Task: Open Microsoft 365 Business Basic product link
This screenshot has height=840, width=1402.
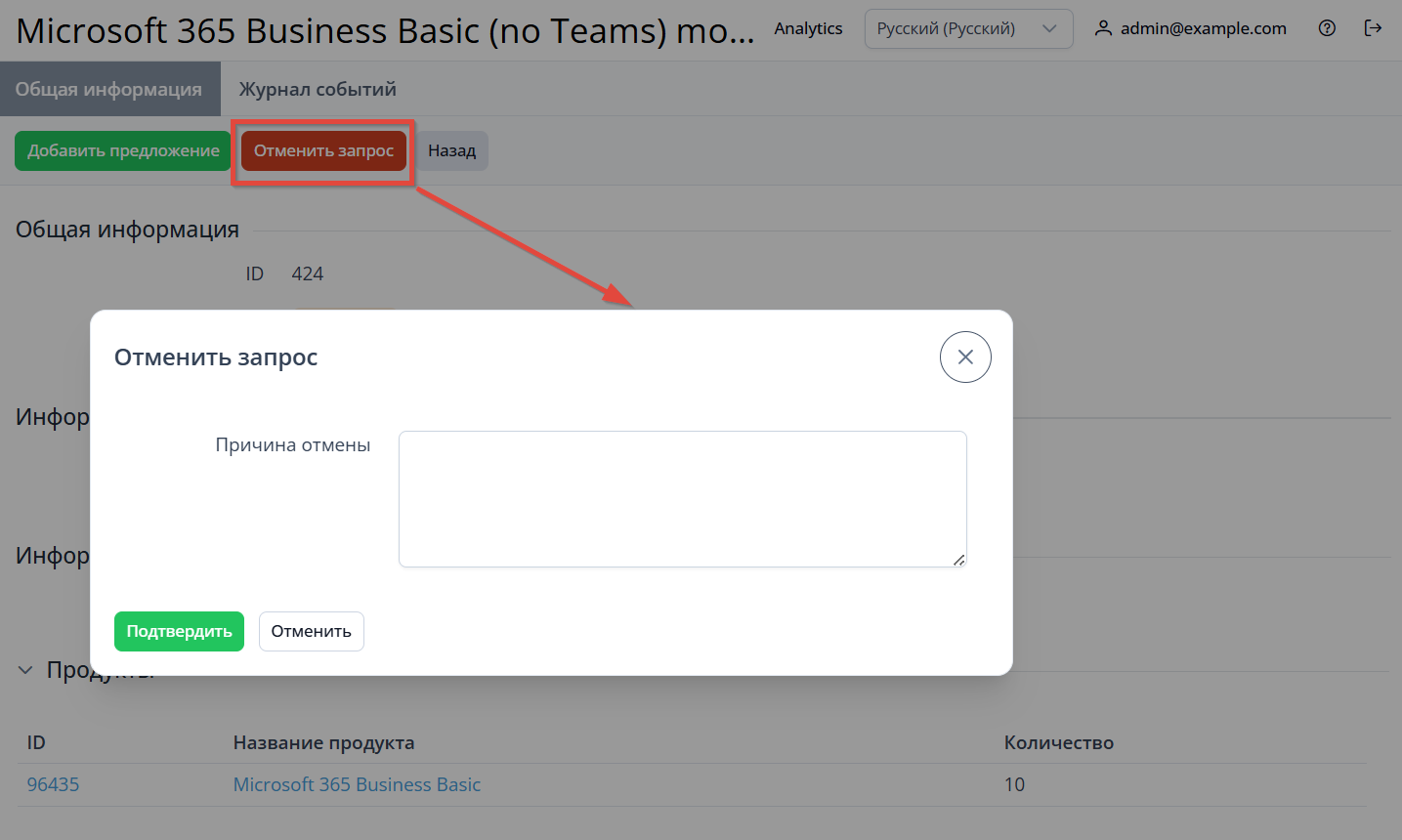Action: 357,784
